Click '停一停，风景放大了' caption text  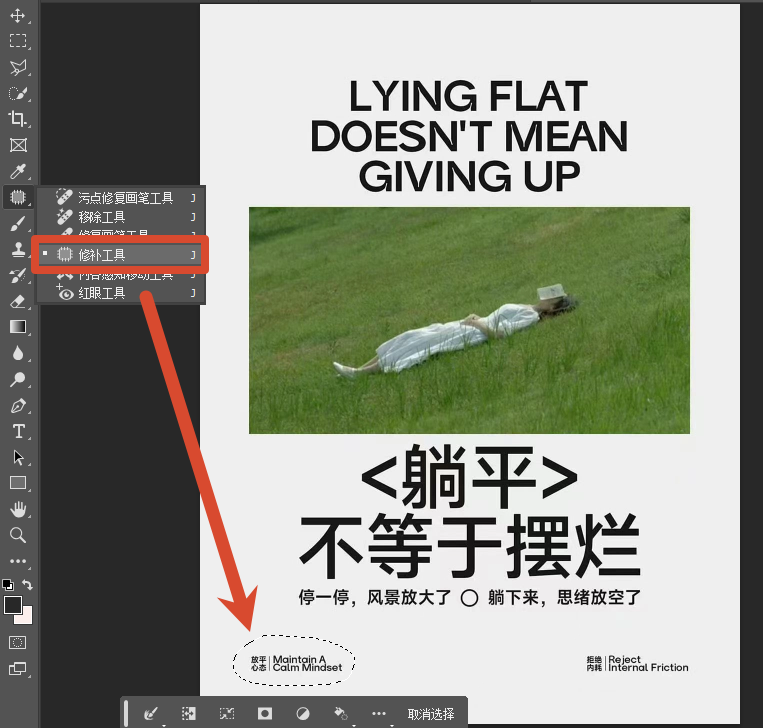click(375, 597)
